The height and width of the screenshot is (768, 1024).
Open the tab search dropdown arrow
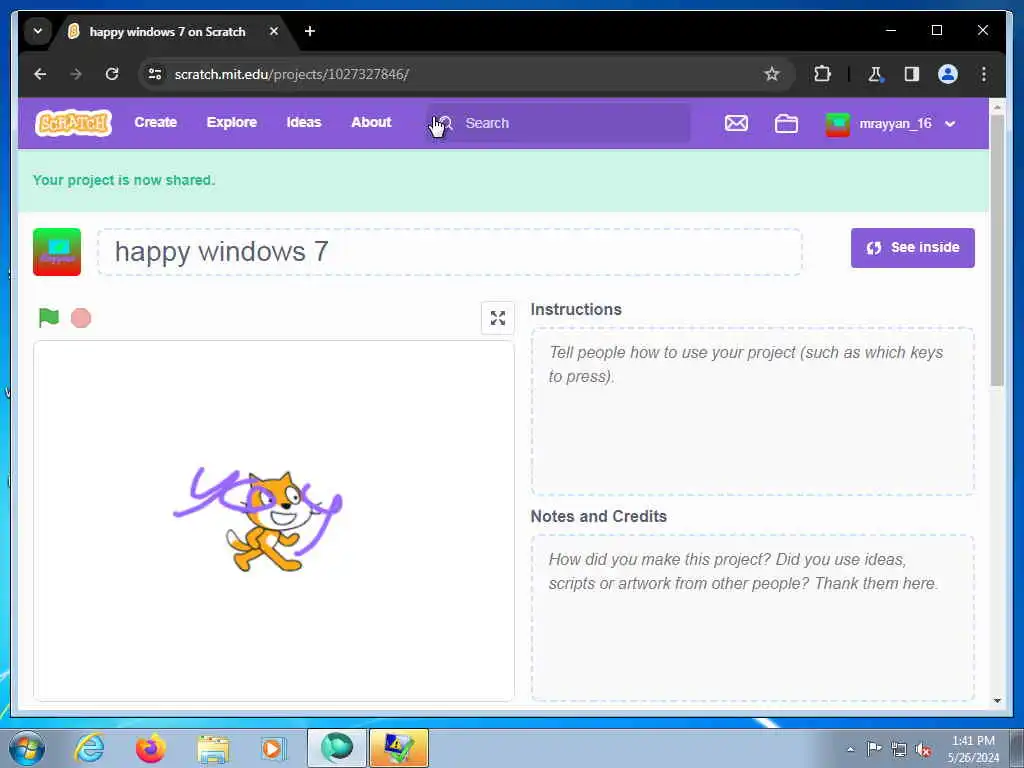[38, 31]
